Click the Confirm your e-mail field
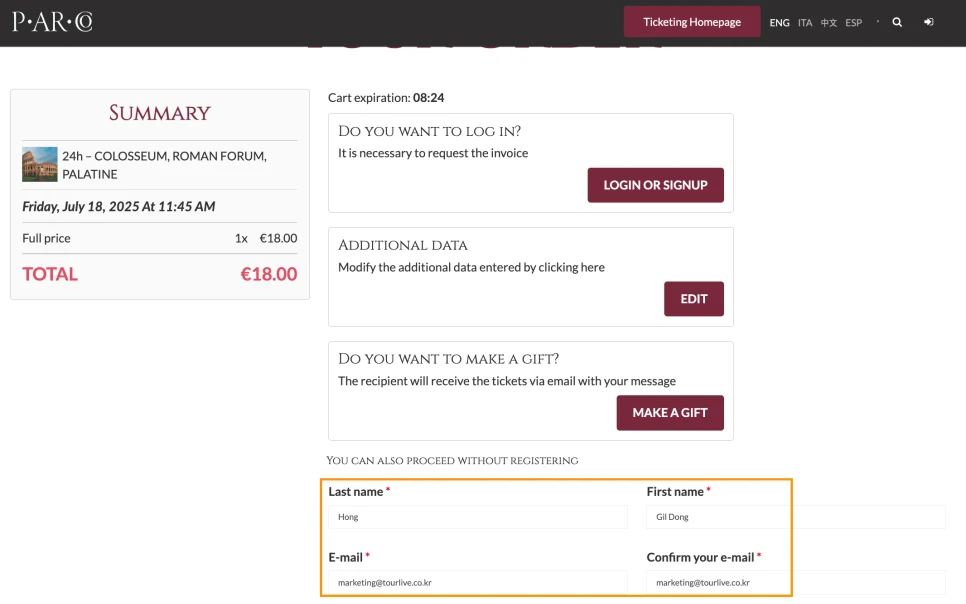This screenshot has width=966, height=604. point(795,582)
